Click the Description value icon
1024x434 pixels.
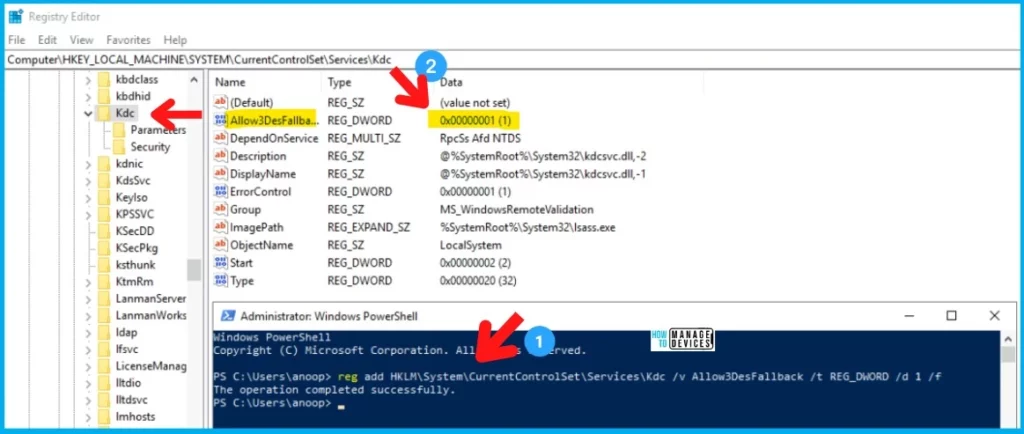click(x=221, y=156)
